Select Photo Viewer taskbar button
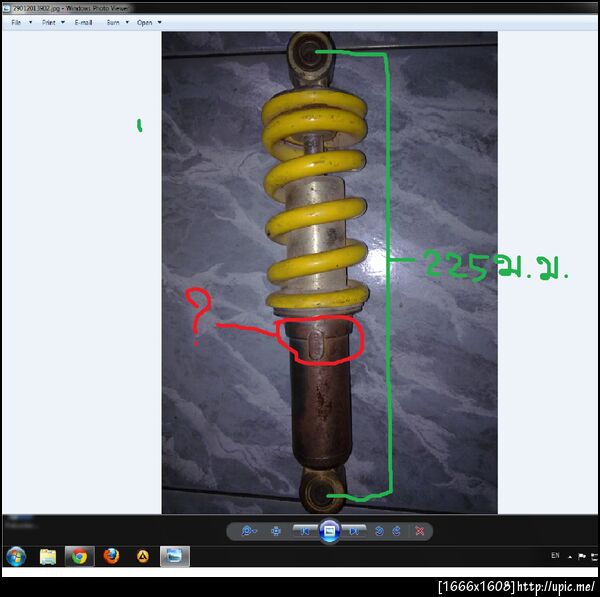 click(x=174, y=556)
